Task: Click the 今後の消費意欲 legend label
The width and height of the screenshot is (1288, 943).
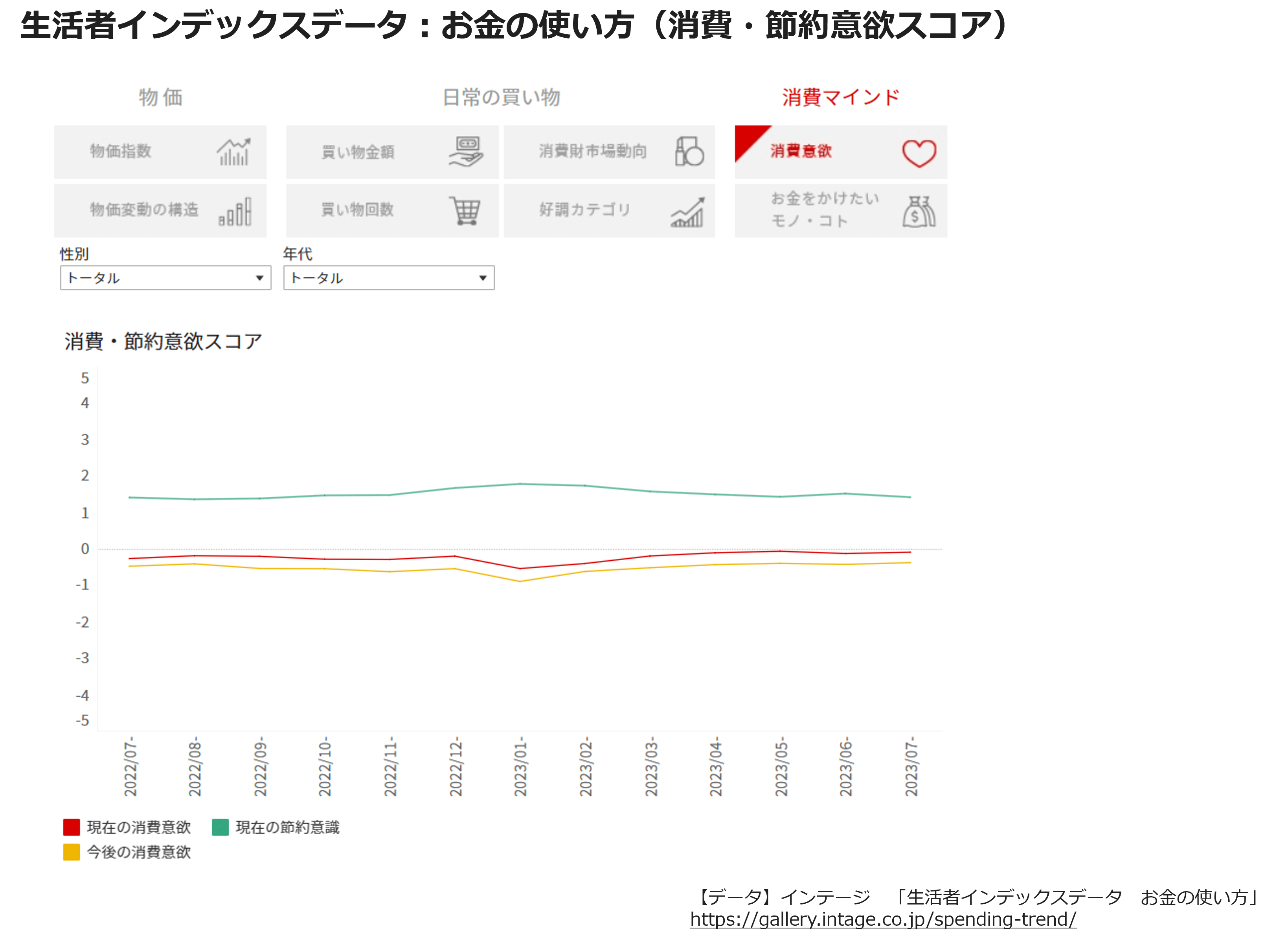Action: point(139,852)
